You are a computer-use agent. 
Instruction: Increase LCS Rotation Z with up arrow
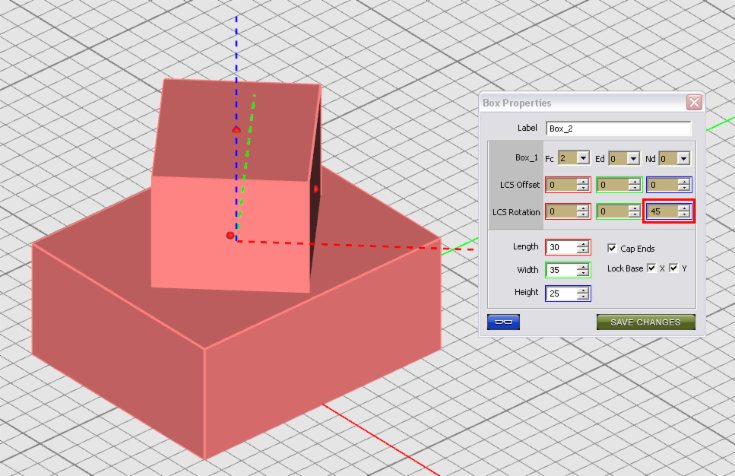click(x=683, y=208)
